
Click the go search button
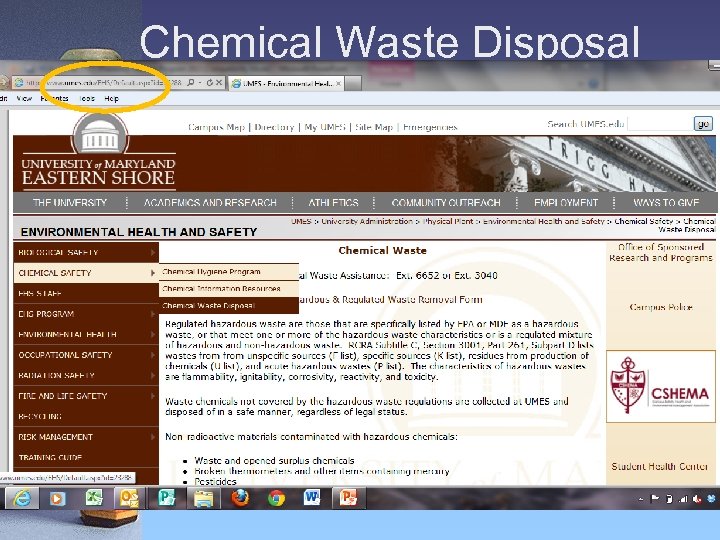[x=703, y=124]
